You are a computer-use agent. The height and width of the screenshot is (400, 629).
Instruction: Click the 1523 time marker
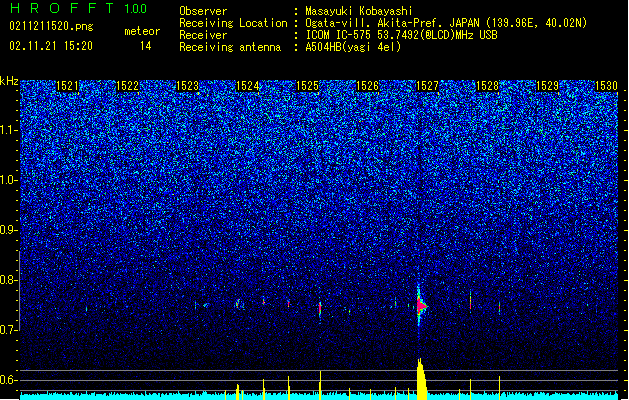click(x=188, y=86)
